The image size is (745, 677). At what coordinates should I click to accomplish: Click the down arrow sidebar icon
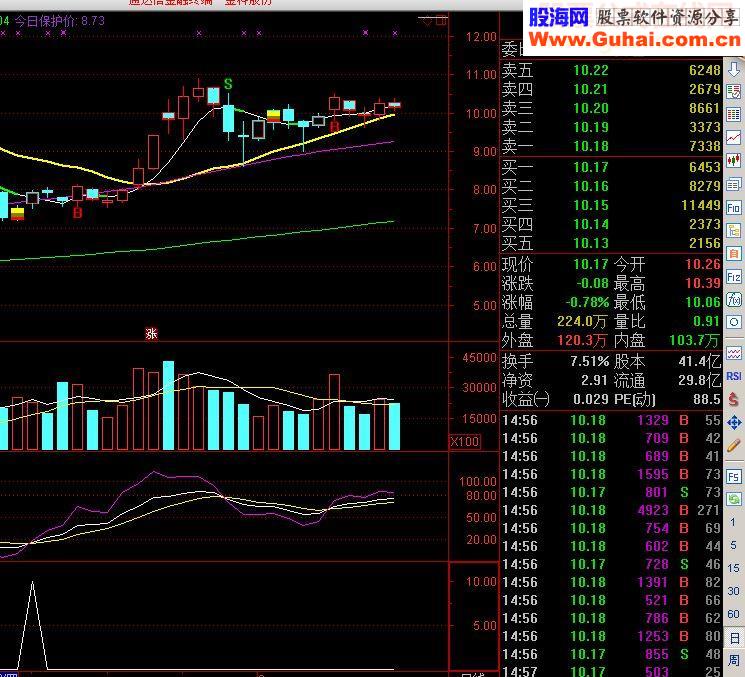coord(734,69)
